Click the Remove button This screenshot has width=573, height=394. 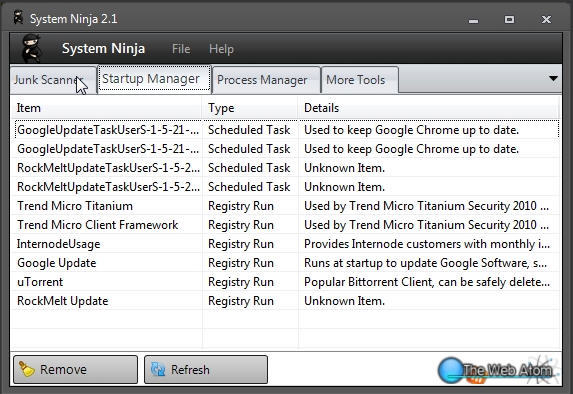pyautogui.click(x=75, y=370)
